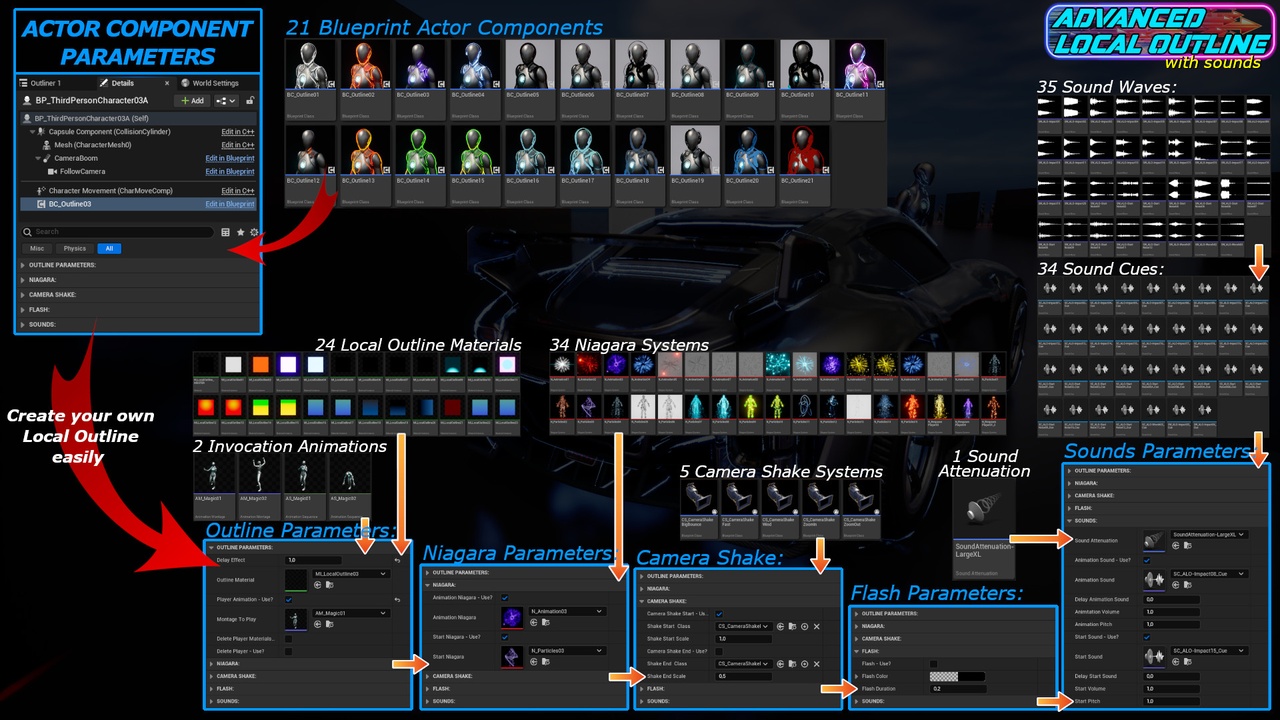Use selected asset for Montage To Play
The width and height of the screenshot is (1280, 720).
tap(317, 624)
